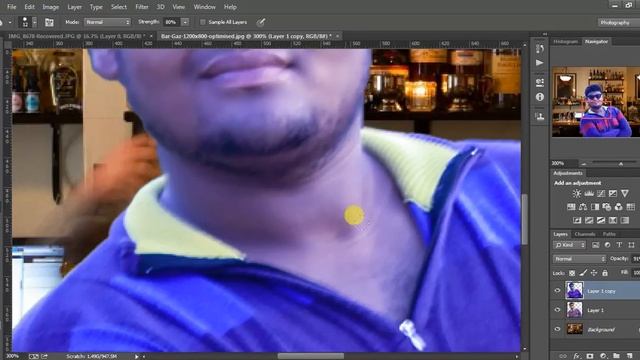Add a Vibrance adjustment
640x360 pixels.
pyautogui.click(x=625, y=193)
